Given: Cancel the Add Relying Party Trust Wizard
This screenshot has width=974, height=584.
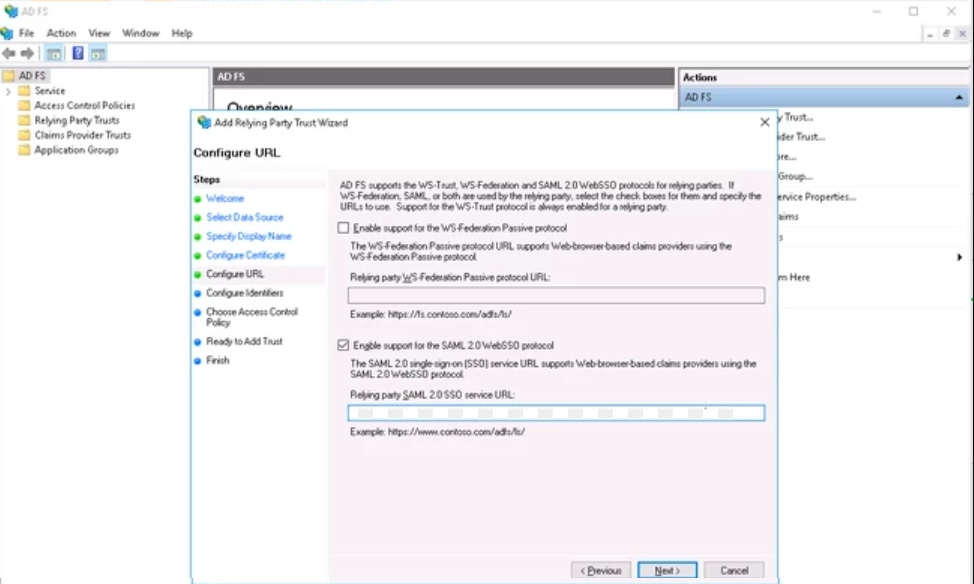Looking at the screenshot, I should point(734,570).
